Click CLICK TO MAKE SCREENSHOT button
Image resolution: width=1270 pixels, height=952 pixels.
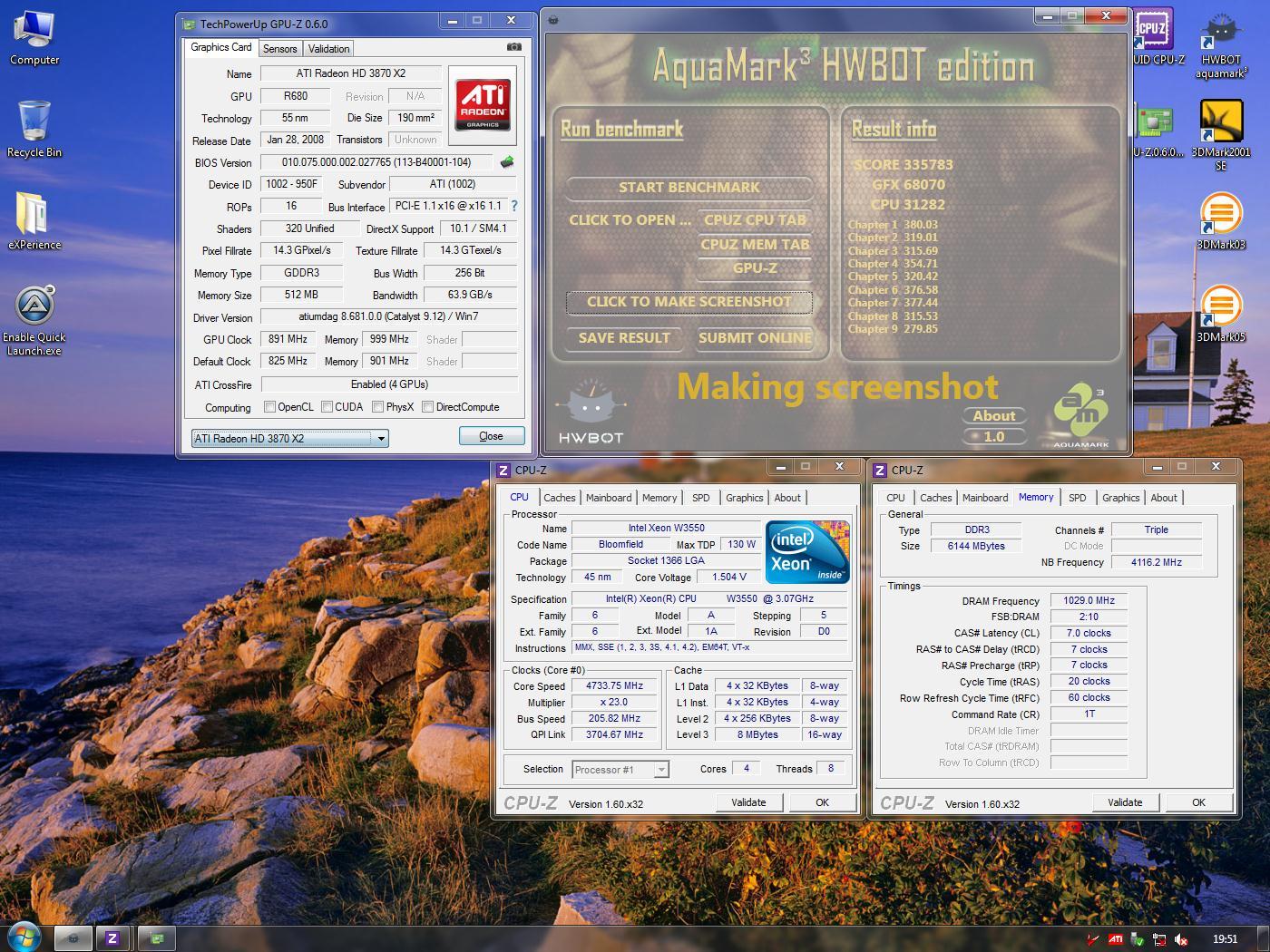pyautogui.click(x=689, y=302)
